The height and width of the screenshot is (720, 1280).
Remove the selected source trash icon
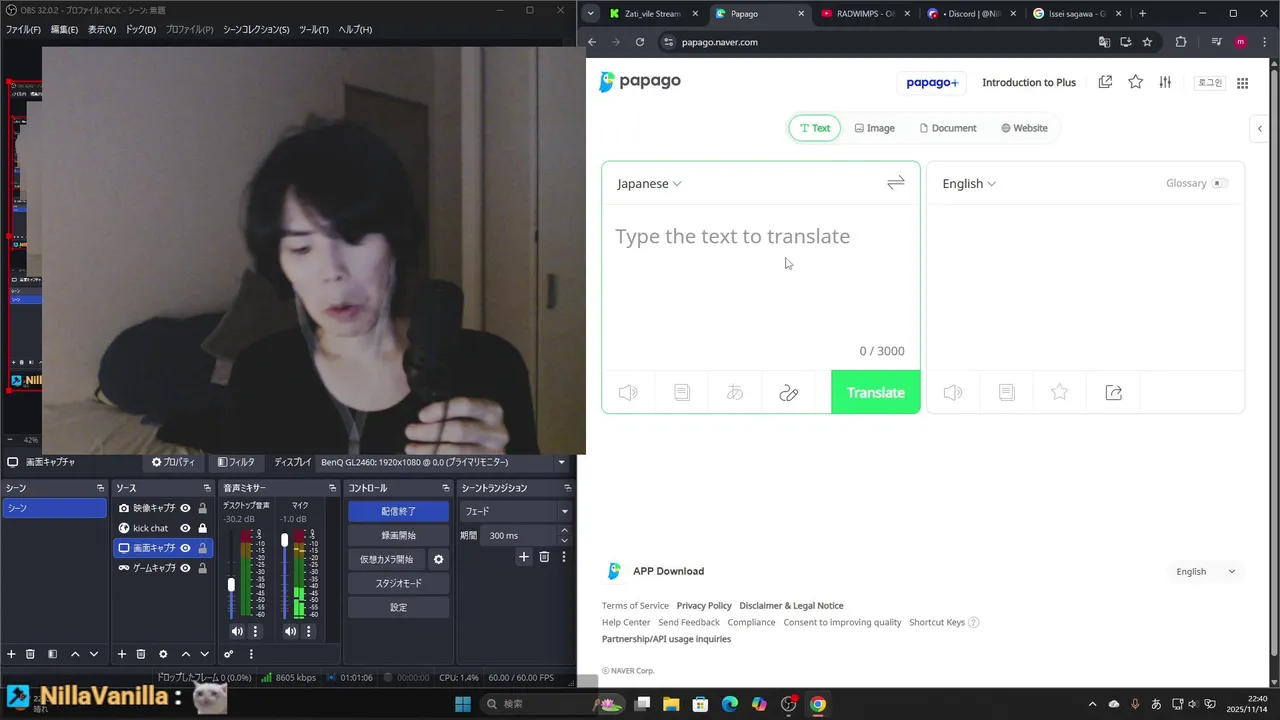click(x=141, y=654)
